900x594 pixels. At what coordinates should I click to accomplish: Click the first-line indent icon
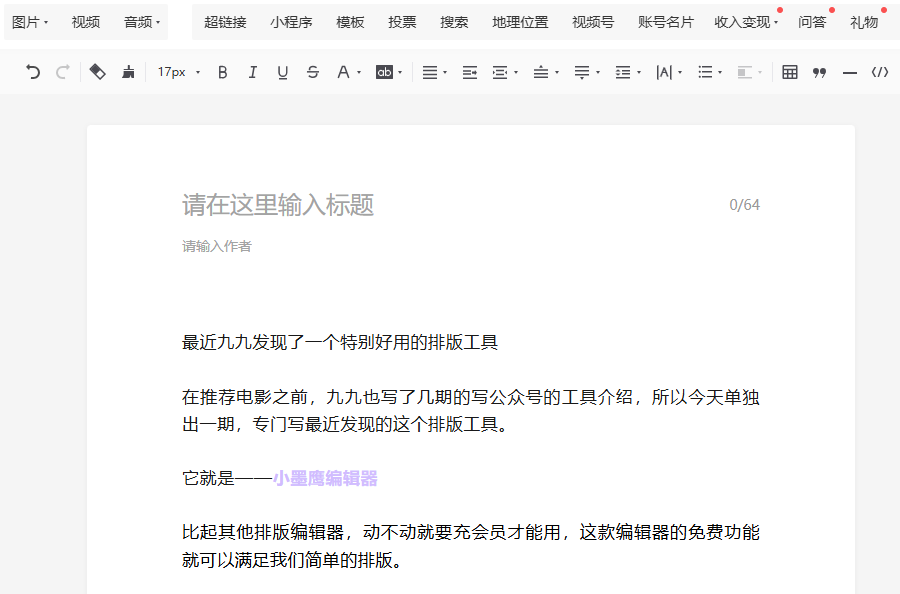click(469, 72)
